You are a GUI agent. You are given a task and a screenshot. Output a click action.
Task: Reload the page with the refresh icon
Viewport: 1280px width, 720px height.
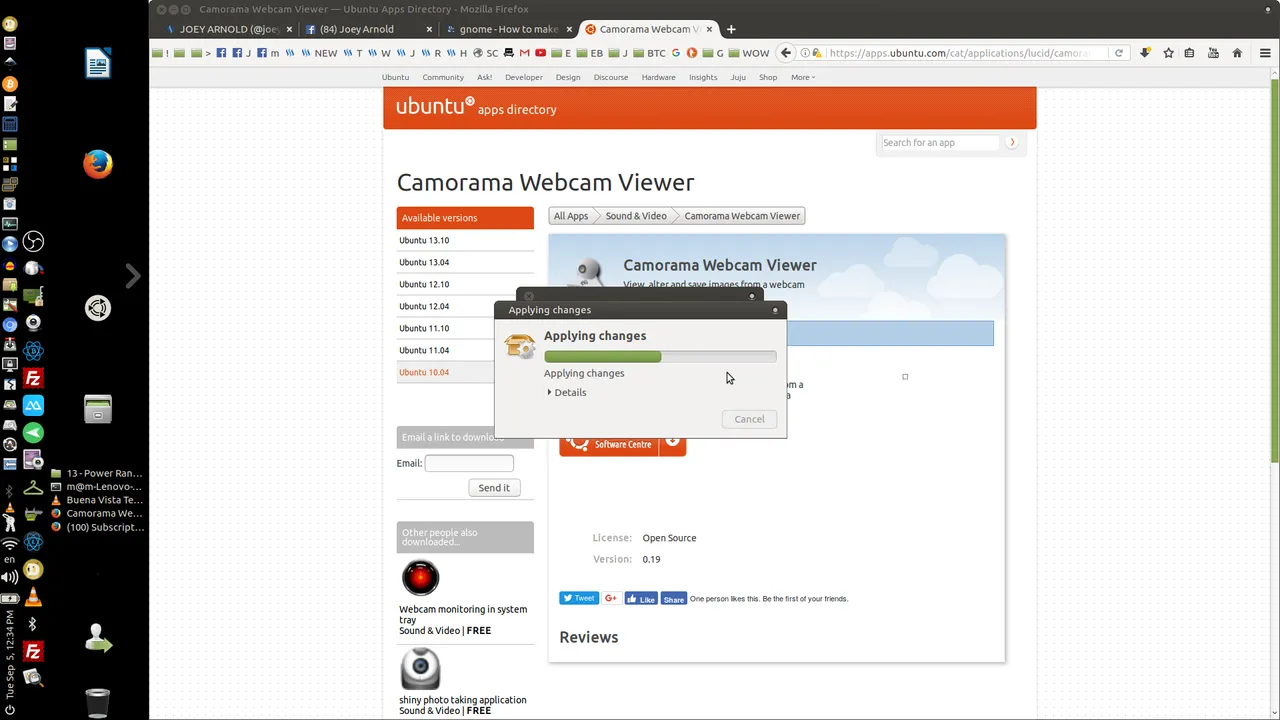point(1119,53)
